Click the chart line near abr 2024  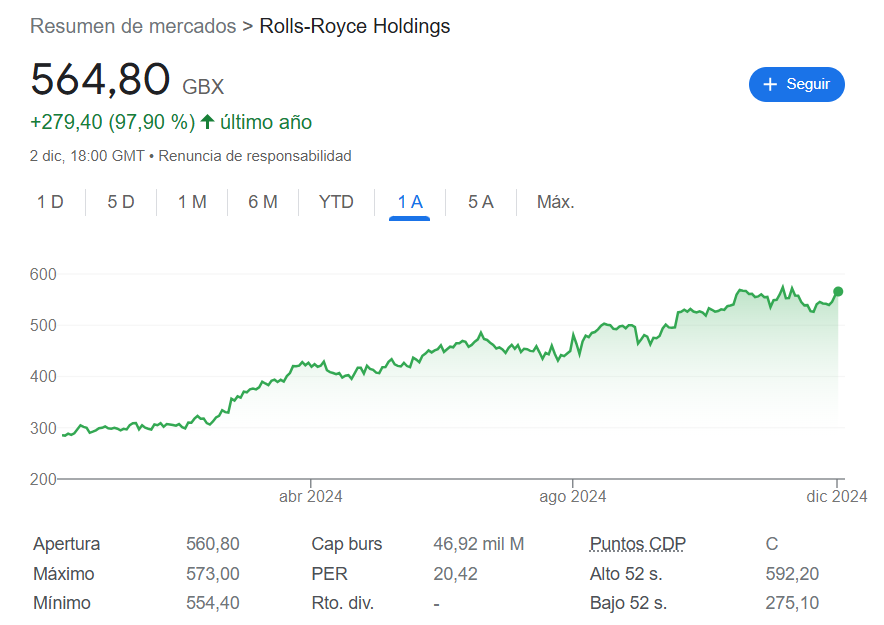[310, 365]
